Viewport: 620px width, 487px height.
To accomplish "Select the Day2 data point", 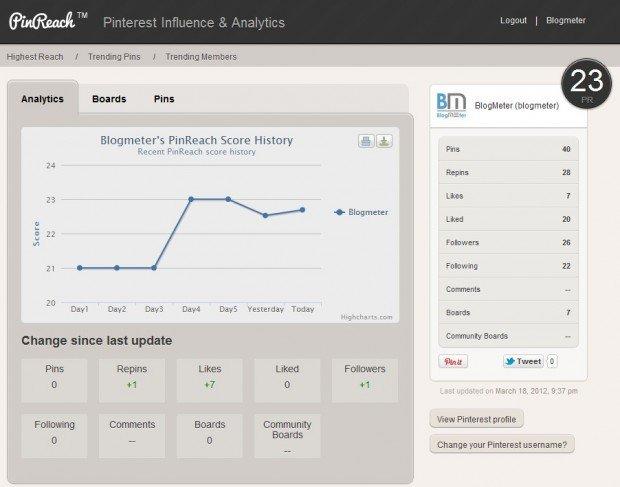I will [x=117, y=268].
